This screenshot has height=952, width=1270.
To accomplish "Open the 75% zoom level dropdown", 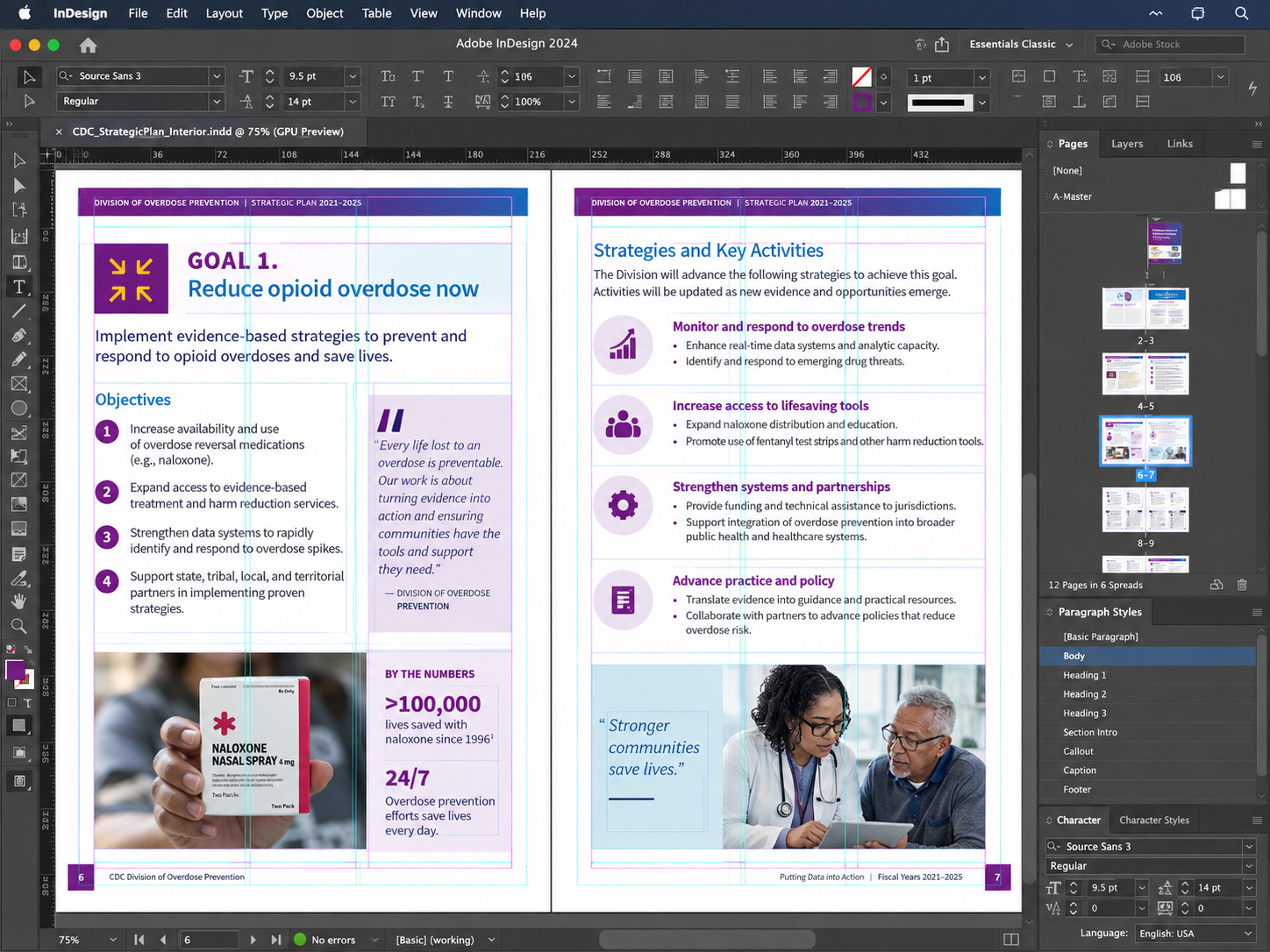I will [x=113, y=940].
